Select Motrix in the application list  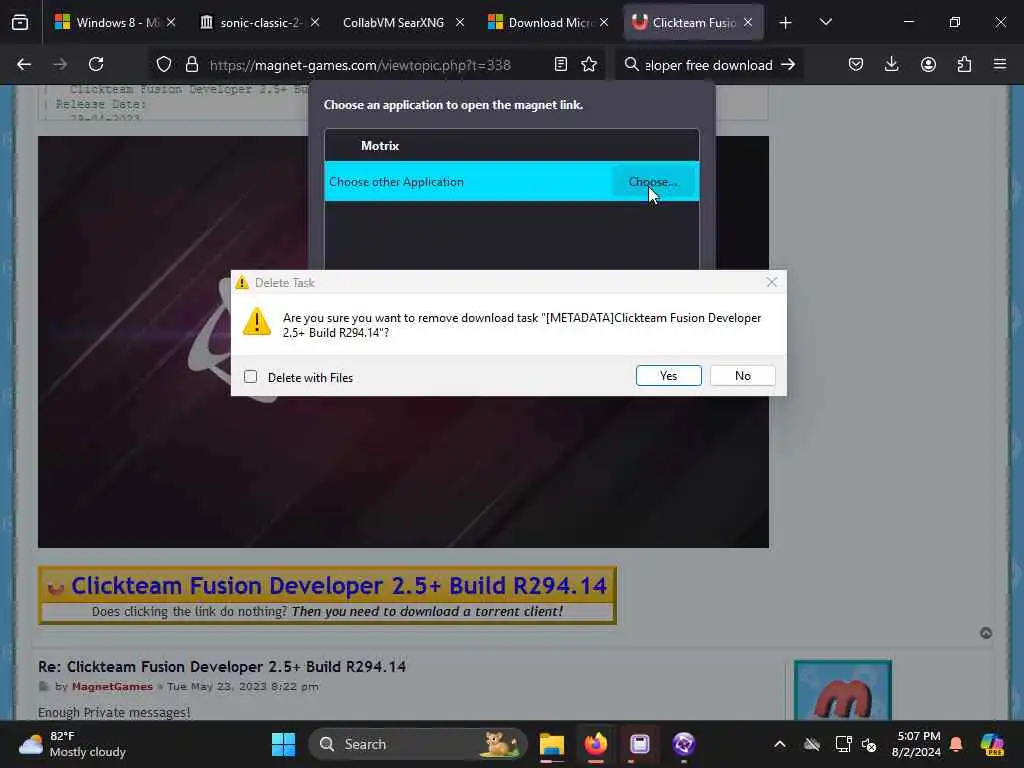point(511,146)
